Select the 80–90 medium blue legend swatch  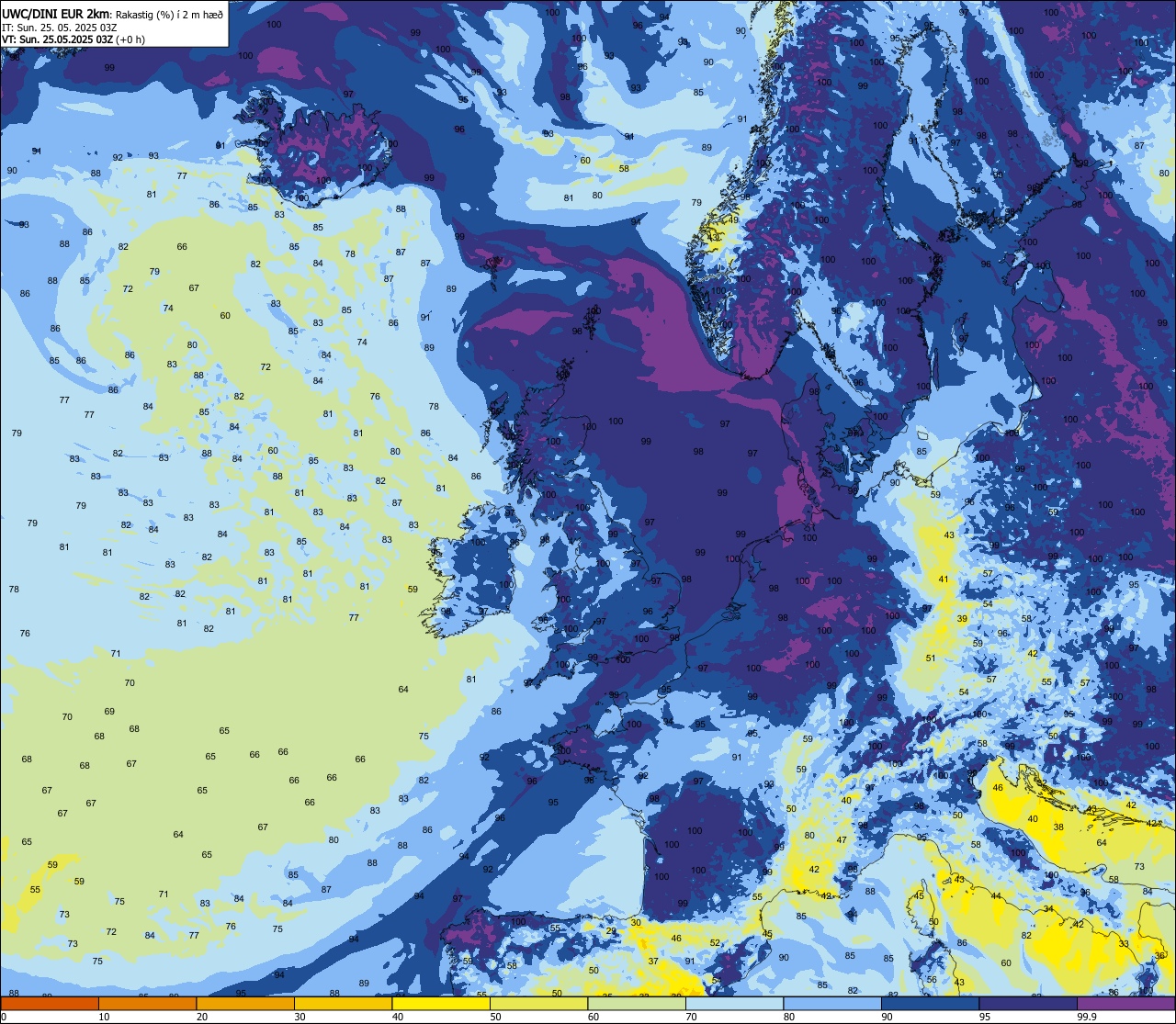pos(832,1003)
